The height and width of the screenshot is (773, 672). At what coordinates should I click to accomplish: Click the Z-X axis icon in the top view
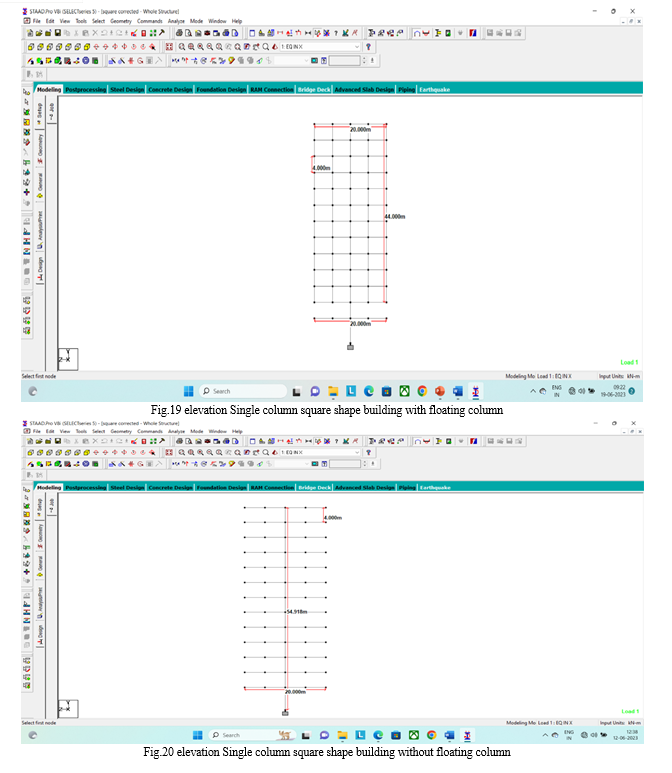(69, 357)
